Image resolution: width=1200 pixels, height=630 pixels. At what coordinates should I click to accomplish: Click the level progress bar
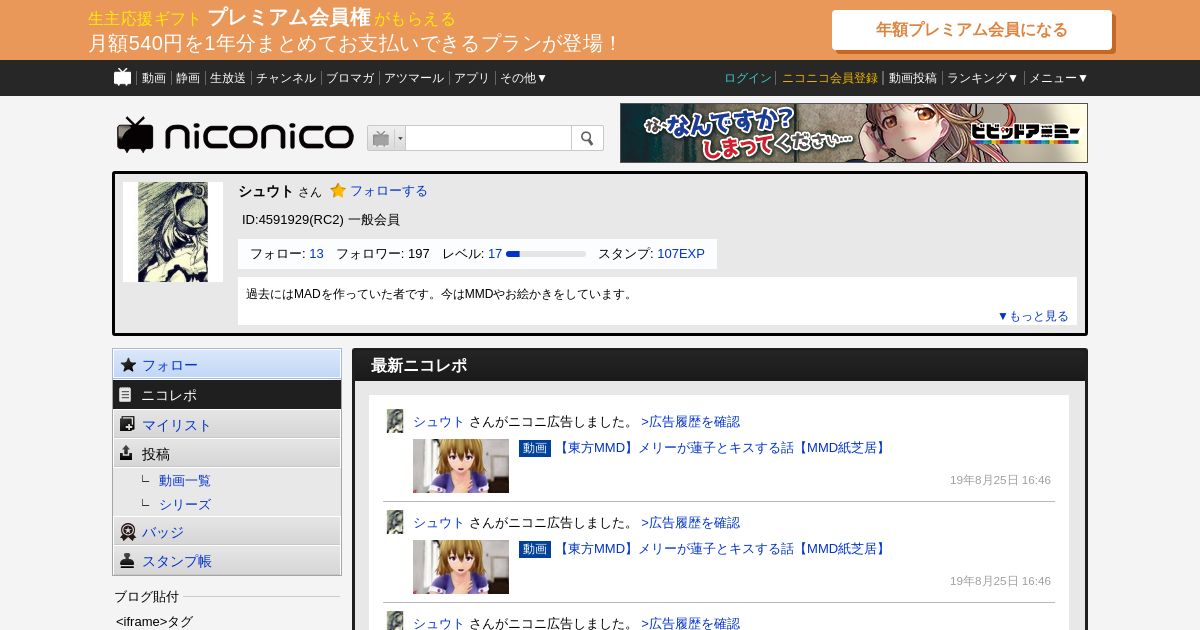coord(546,254)
